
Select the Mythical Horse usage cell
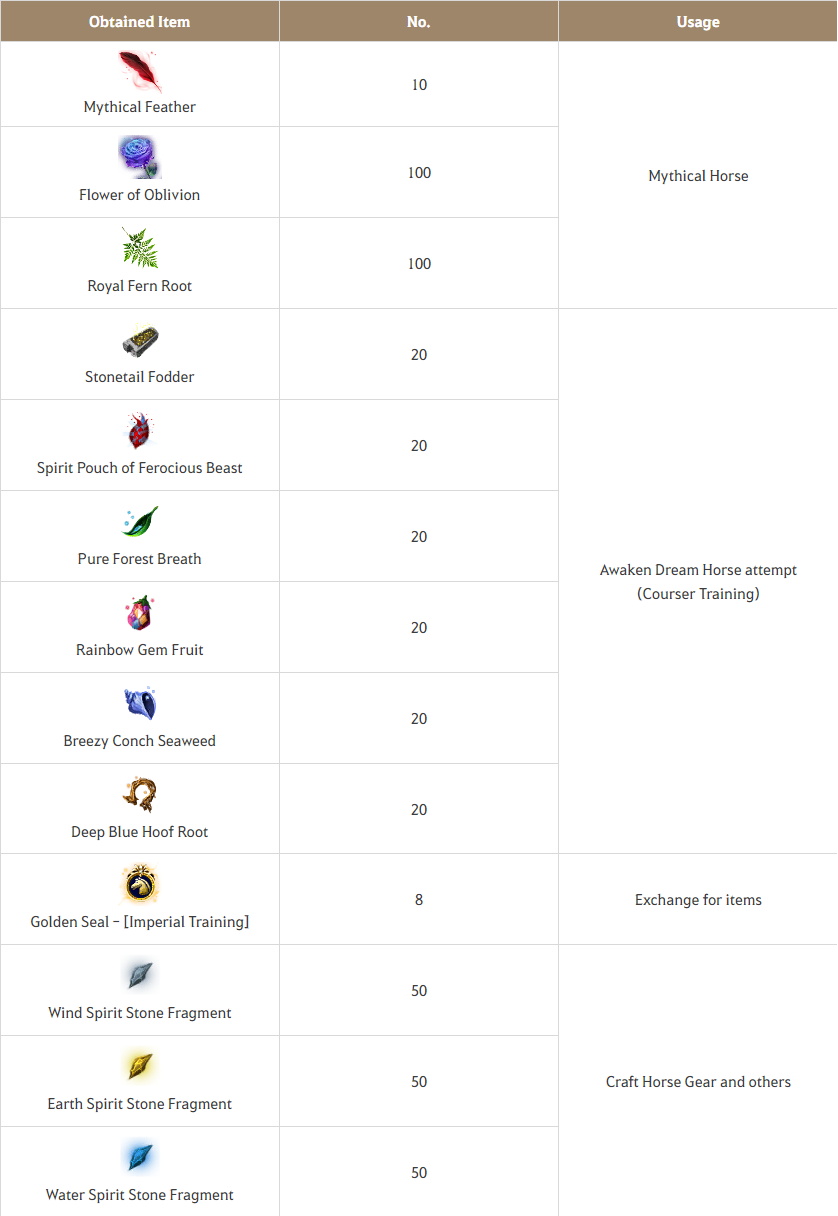click(698, 176)
